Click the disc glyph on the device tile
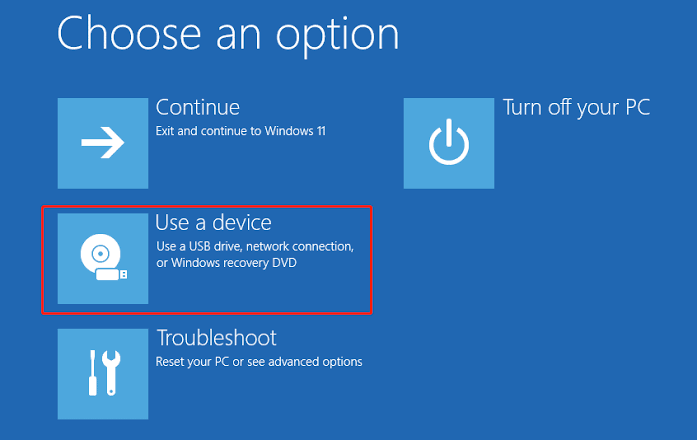Screen dimensions: 697x440 point(97,255)
